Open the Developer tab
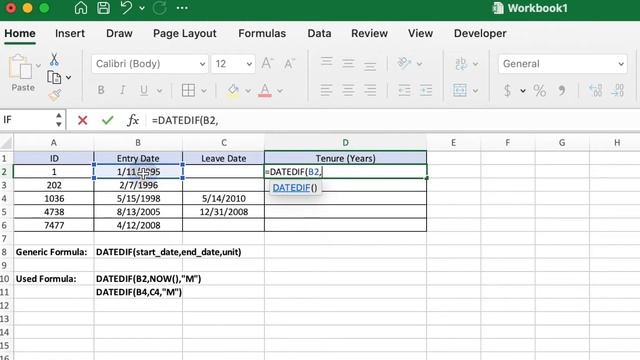 pyautogui.click(x=480, y=33)
